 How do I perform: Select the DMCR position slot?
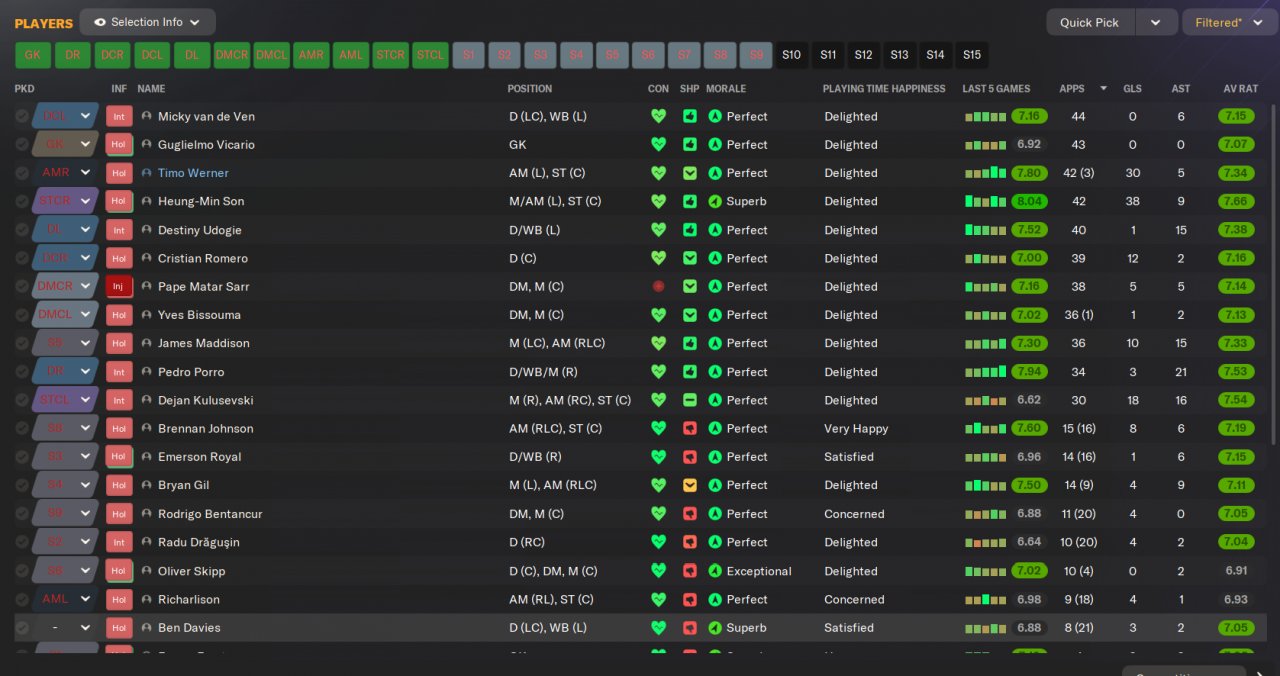pos(232,55)
